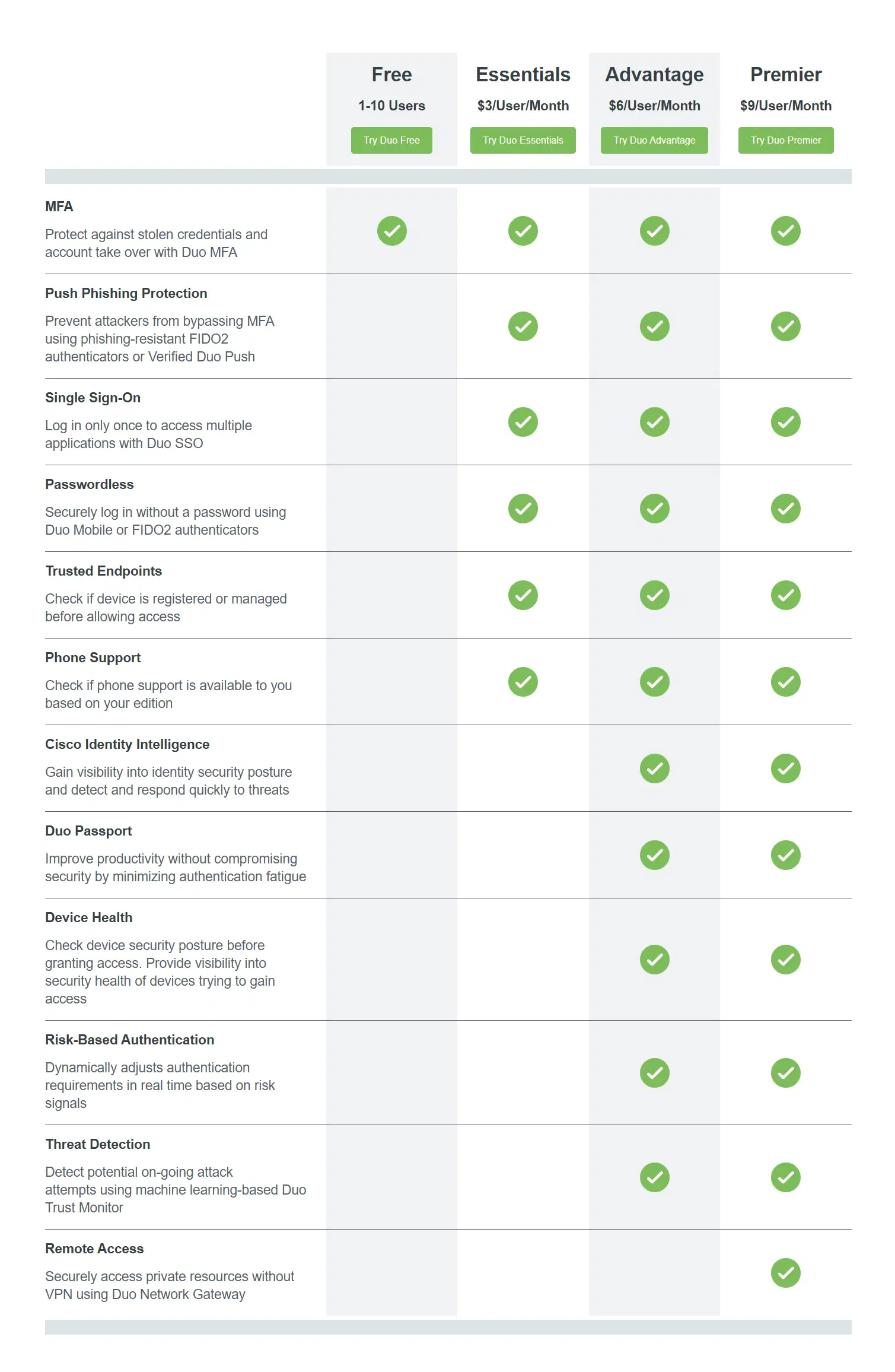Click Single Sign-On checkmark under Advantage
The width and height of the screenshot is (895, 1372).
tap(655, 422)
